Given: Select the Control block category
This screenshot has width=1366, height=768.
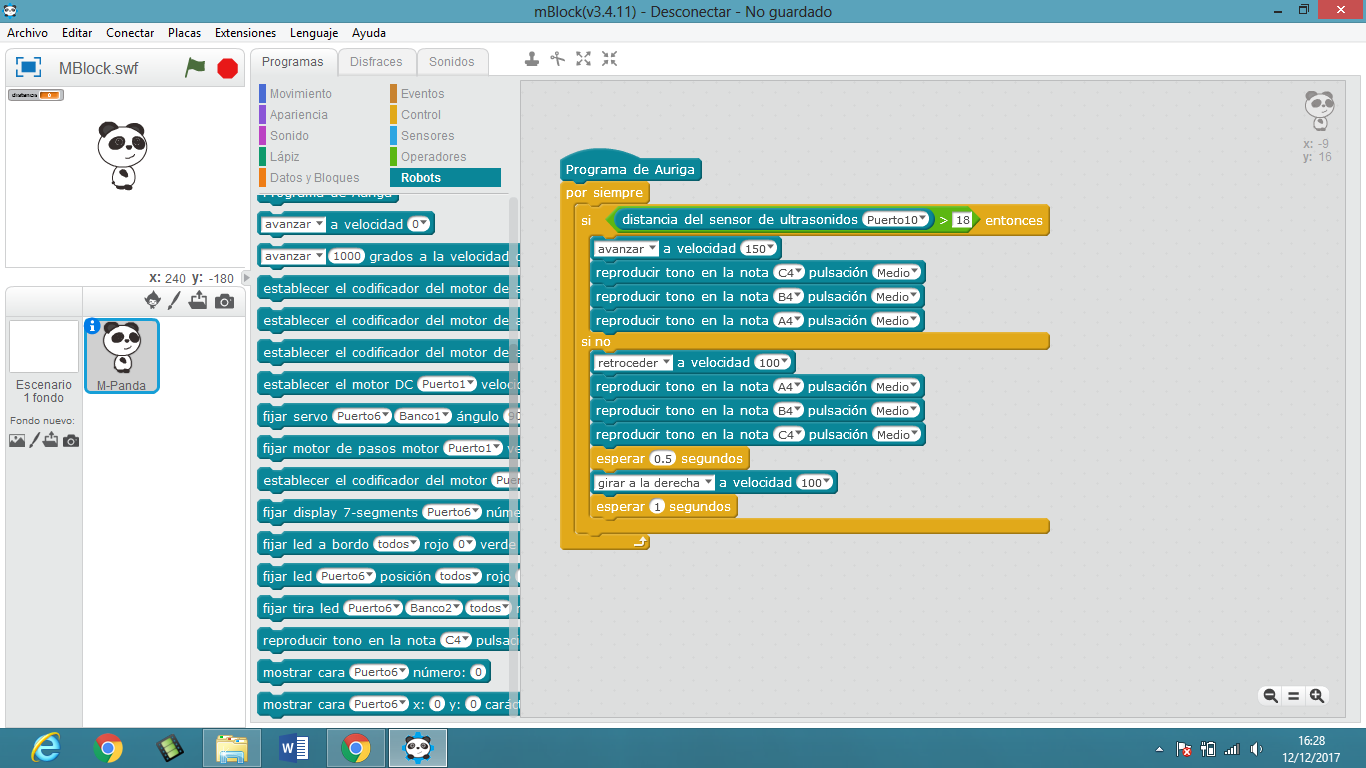Looking at the screenshot, I should point(421,115).
